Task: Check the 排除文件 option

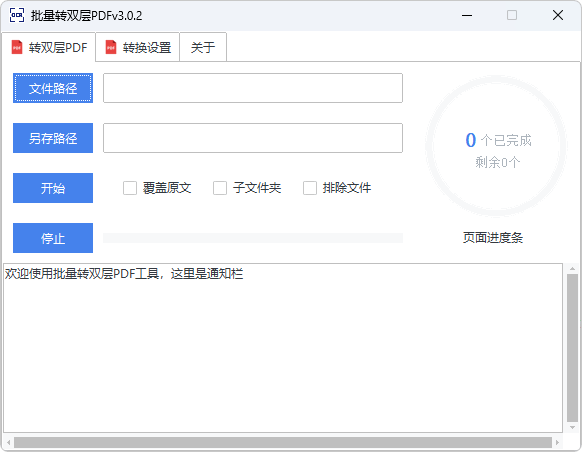Action: [310, 188]
